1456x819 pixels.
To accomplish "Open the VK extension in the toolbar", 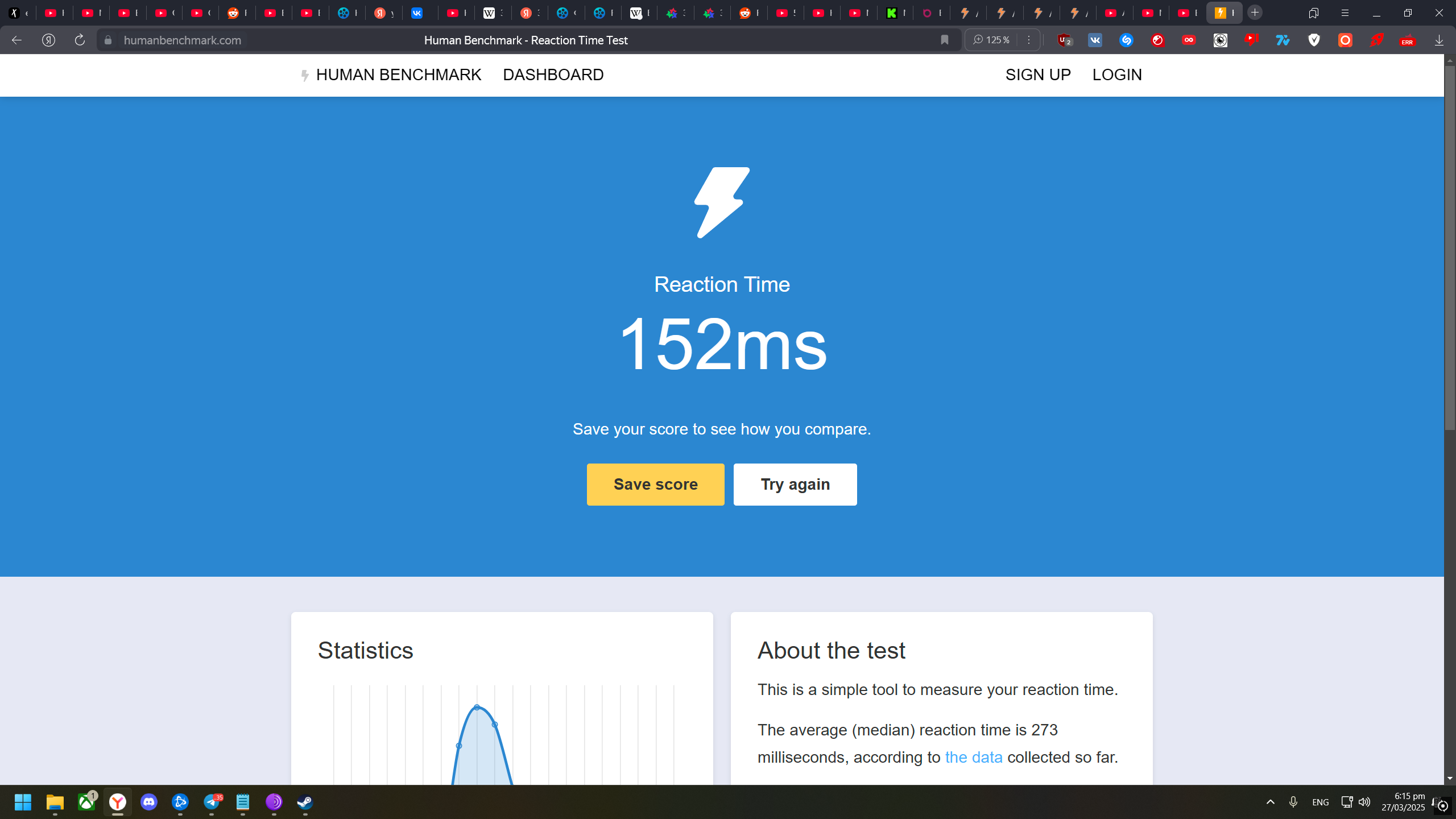I will pyautogui.click(x=1095, y=40).
